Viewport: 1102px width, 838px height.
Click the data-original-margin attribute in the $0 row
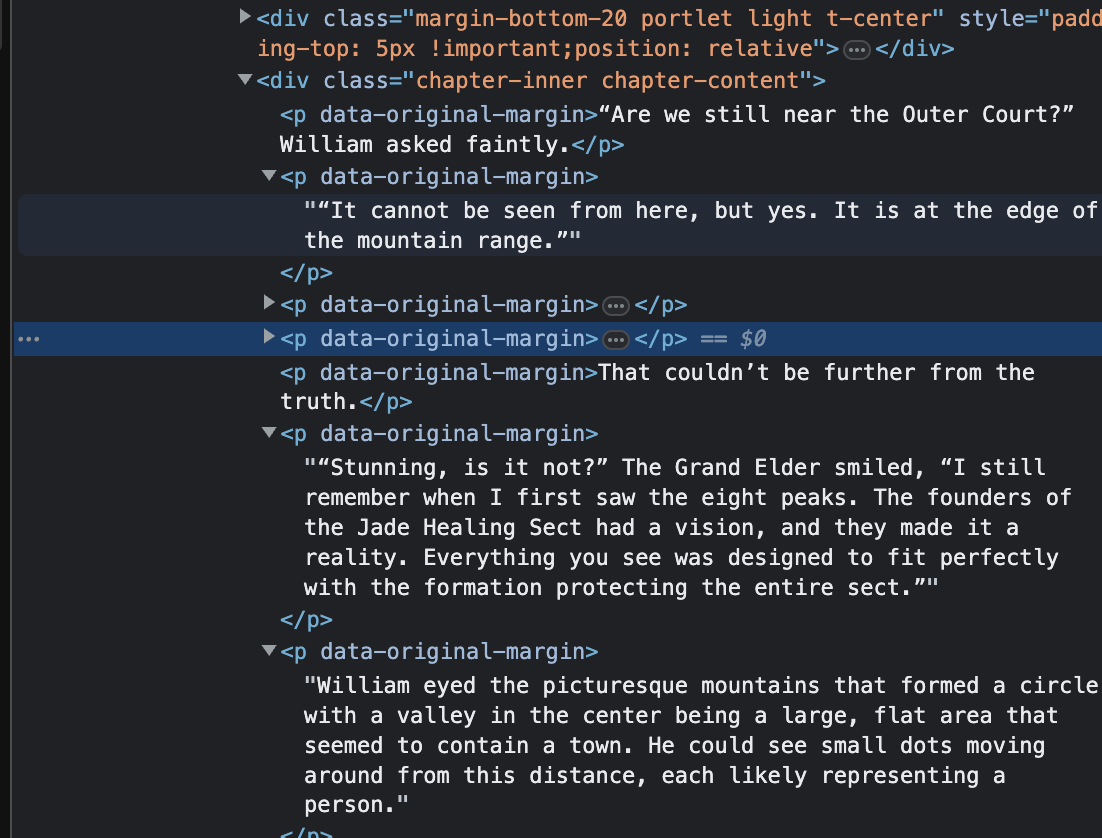452,339
